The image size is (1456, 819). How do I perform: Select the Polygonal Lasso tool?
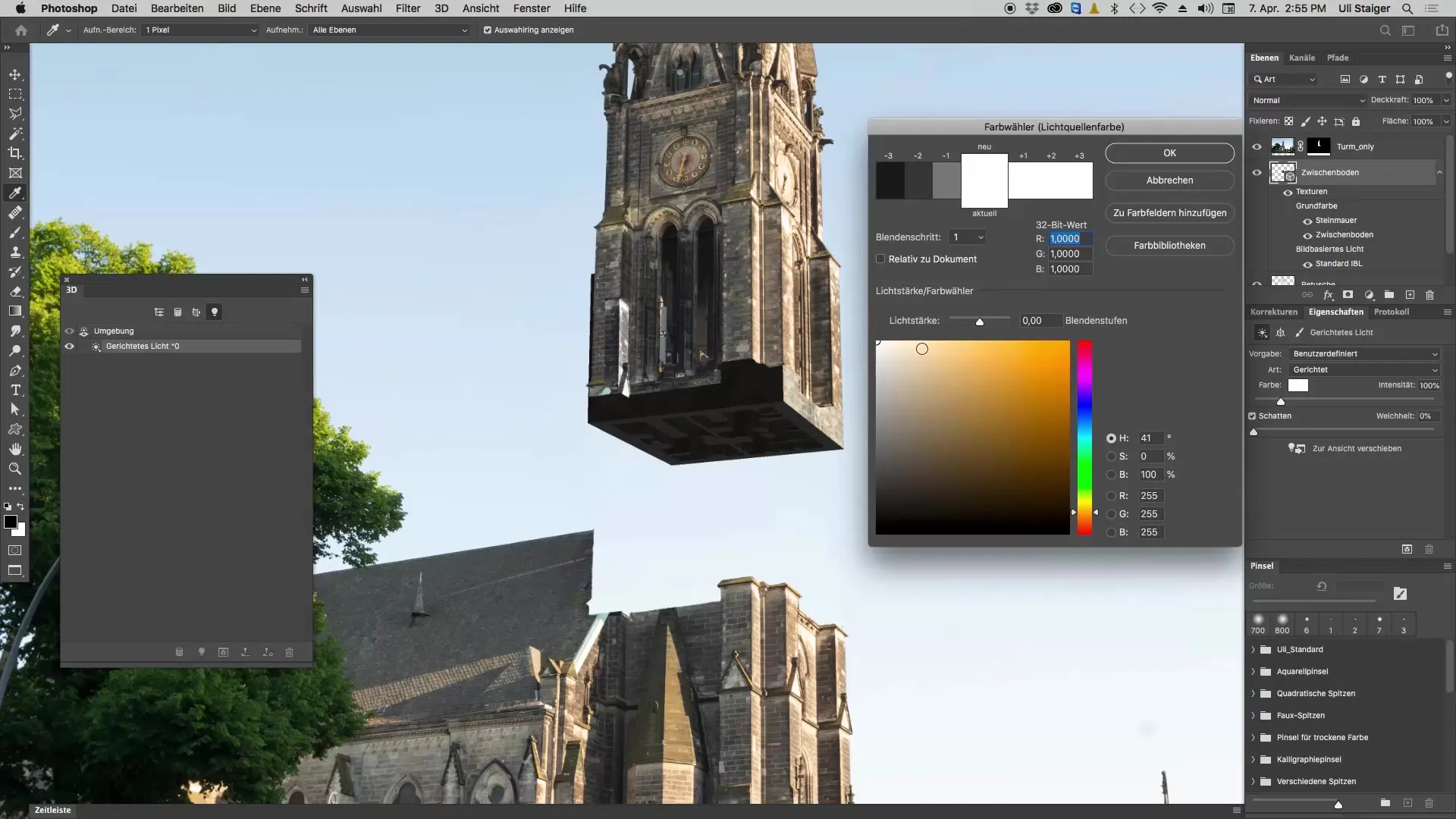click(x=15, y=114)
